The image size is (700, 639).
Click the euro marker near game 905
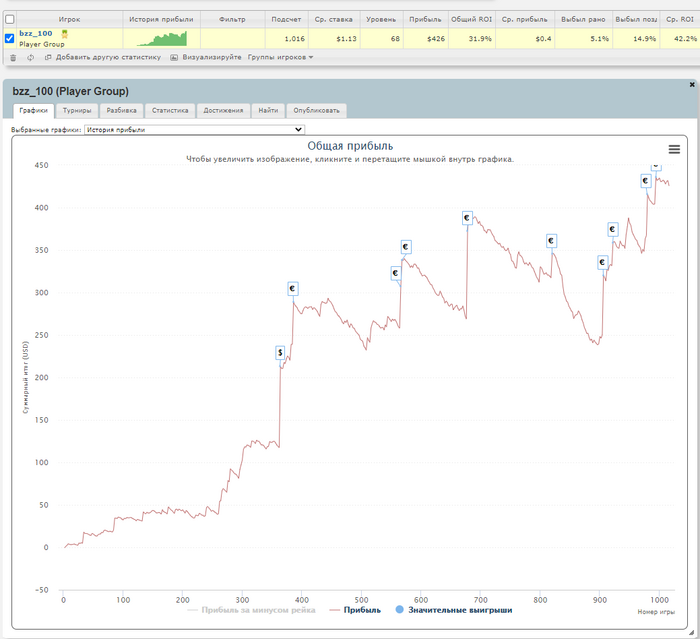602,262
